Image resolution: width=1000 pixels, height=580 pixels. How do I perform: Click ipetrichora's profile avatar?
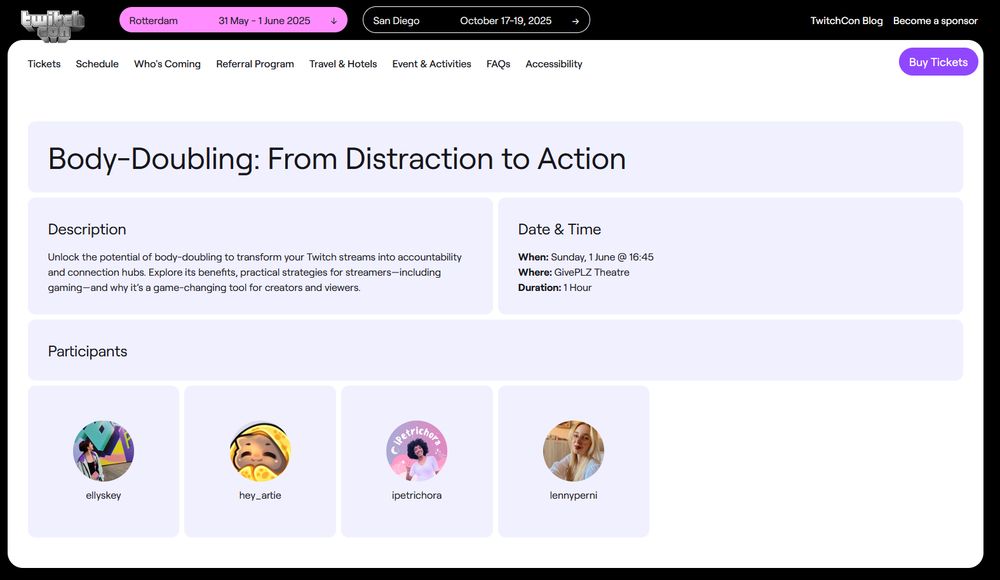417,451
